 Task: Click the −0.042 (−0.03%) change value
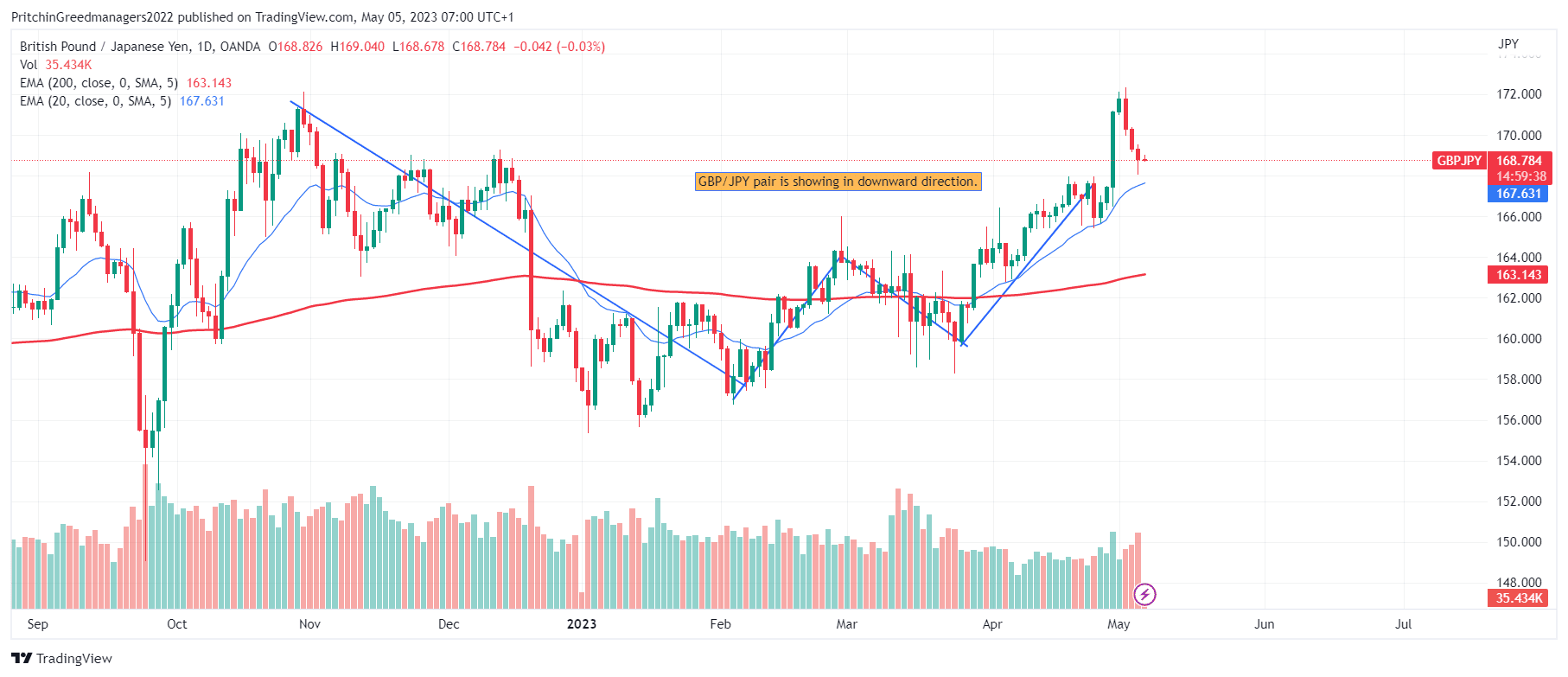click(x=559, y=47)
